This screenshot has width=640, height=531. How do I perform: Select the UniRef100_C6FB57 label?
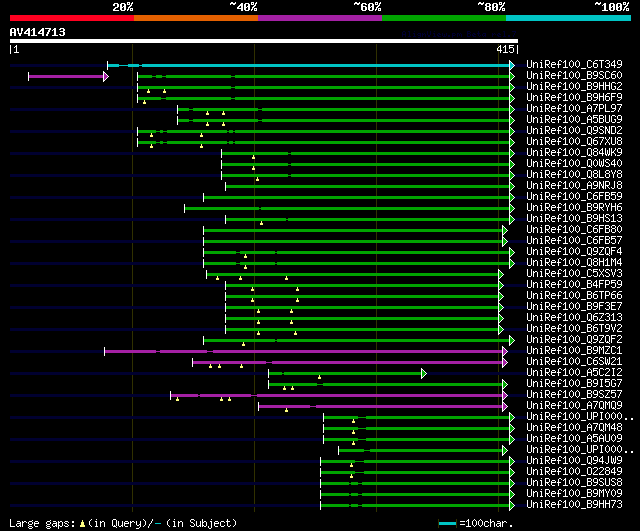(574, 240)
